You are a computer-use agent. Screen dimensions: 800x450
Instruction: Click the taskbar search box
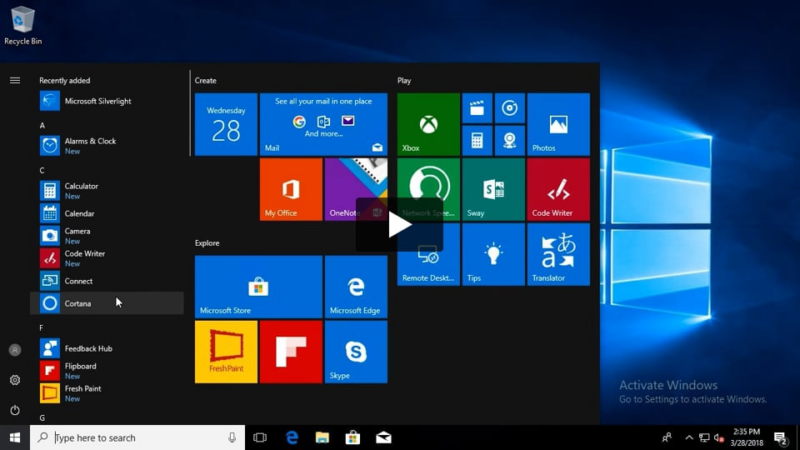click(137, 438)
